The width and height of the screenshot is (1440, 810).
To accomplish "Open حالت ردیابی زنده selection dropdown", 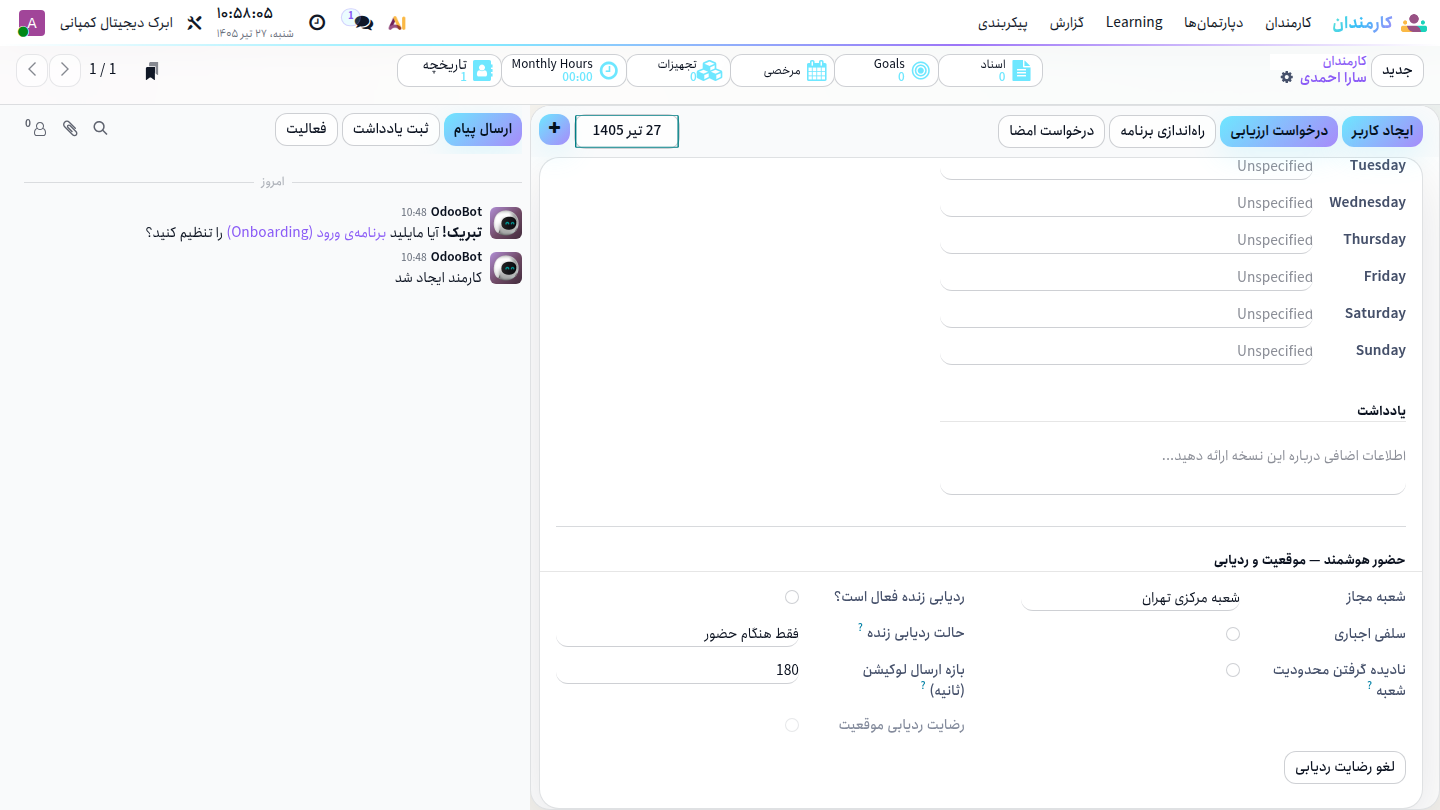I will (x=677, y=634).
